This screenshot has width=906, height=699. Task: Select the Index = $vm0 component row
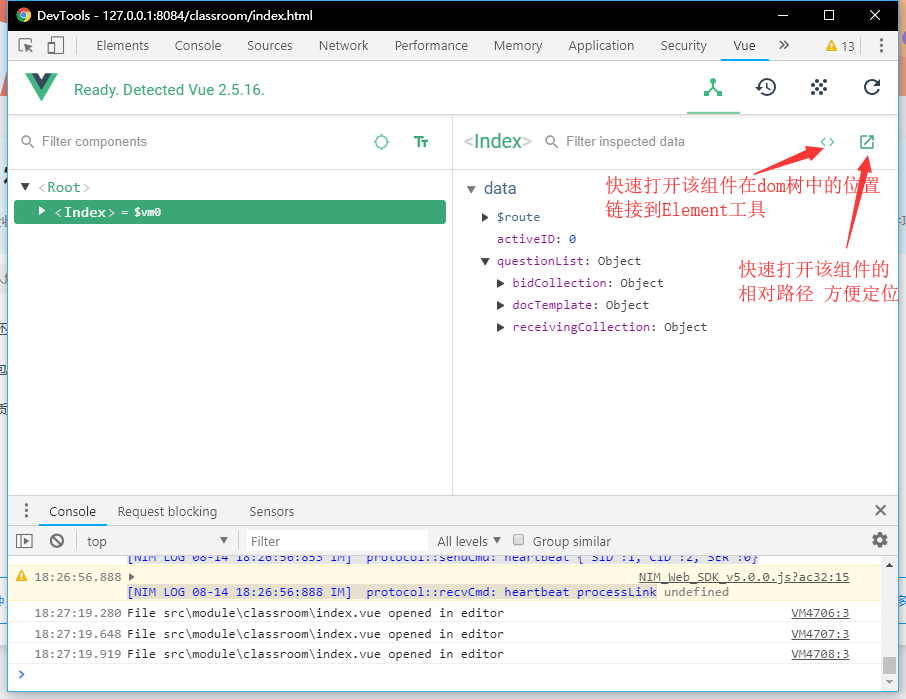pos(230,212)
